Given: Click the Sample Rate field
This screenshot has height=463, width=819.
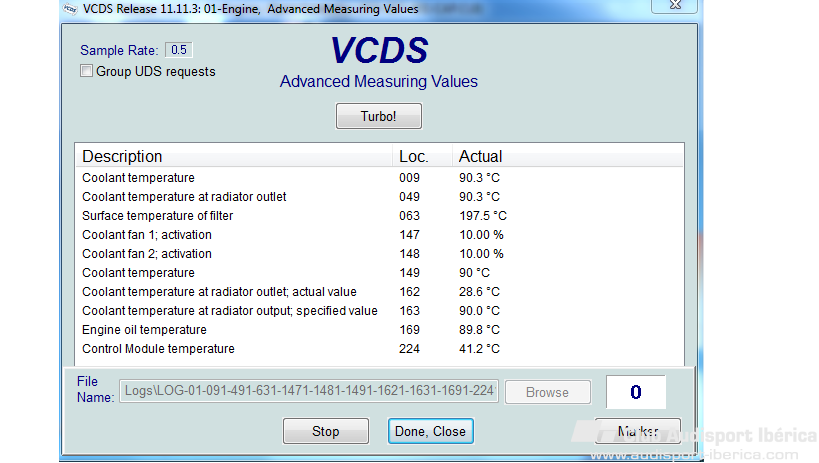Looking at the screenshot, I should 179,50.
